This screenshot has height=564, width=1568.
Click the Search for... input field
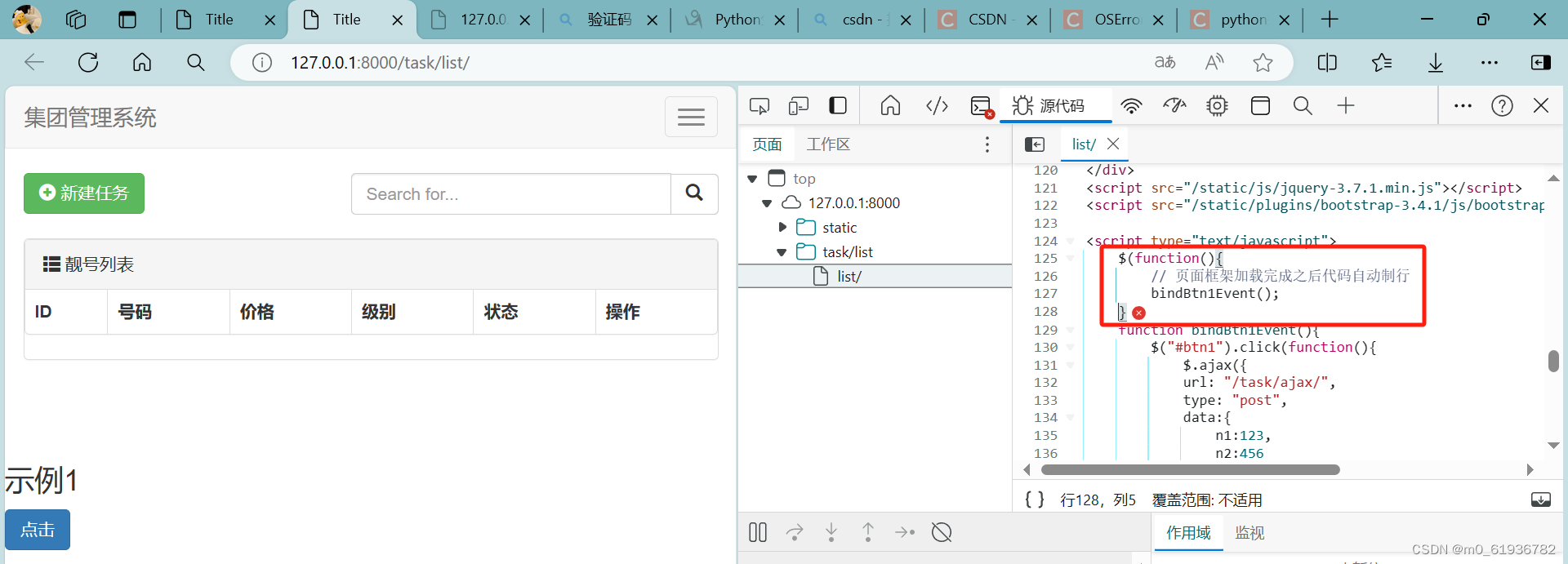511,194
